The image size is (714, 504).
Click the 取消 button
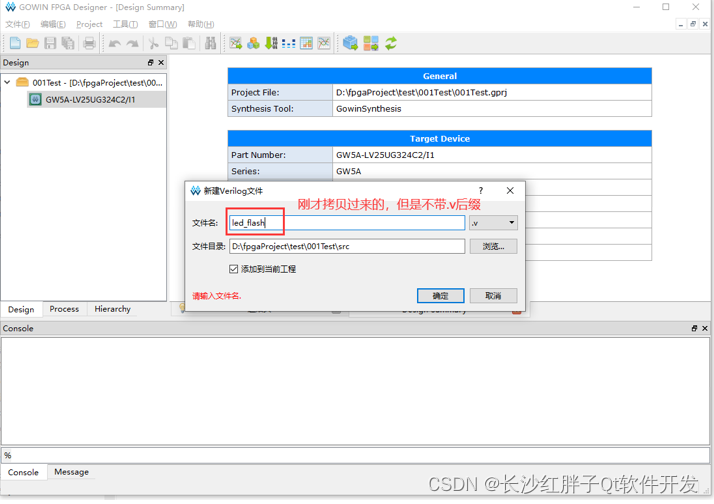click(x=493, y=296)
